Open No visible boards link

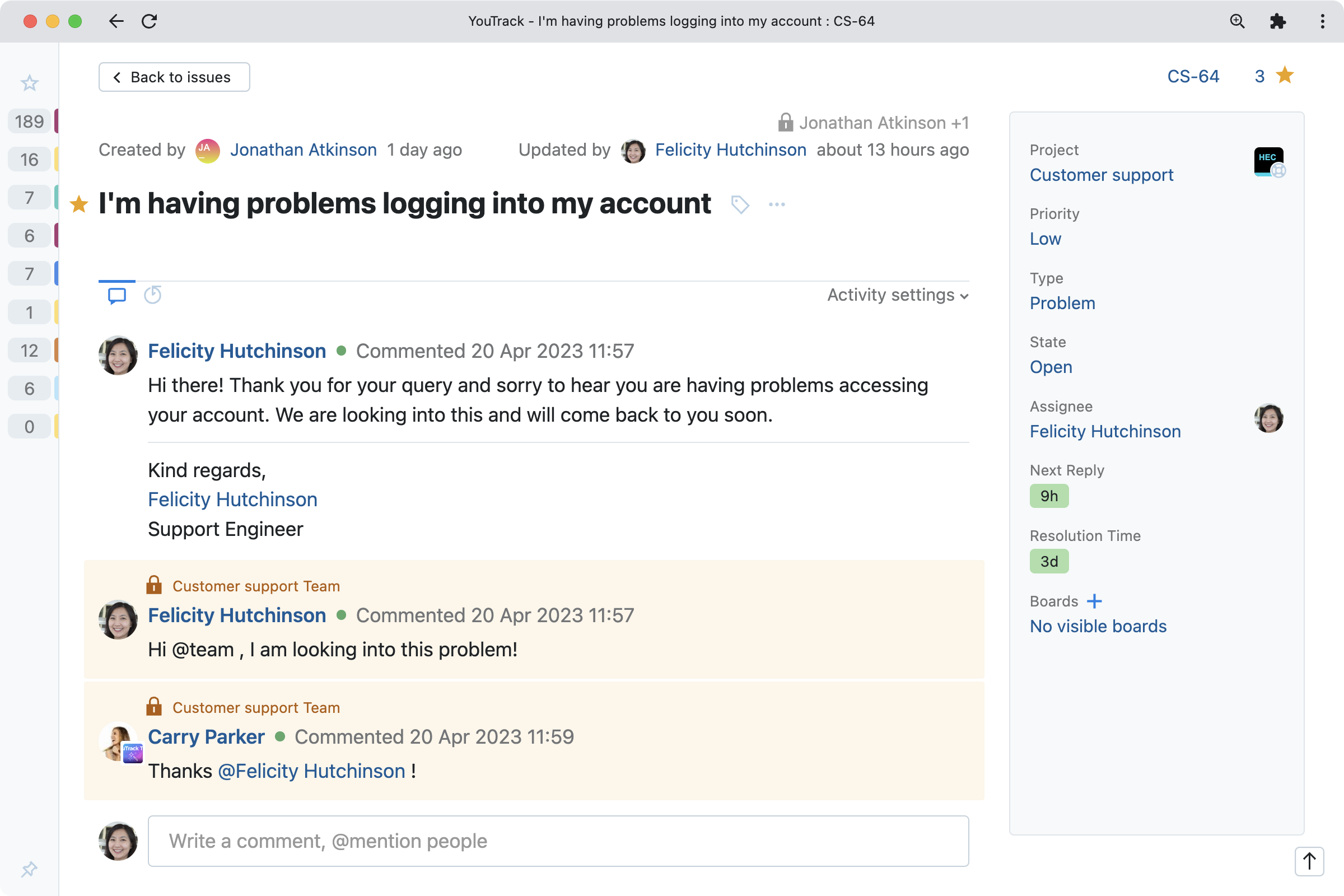click(1098, 626)
